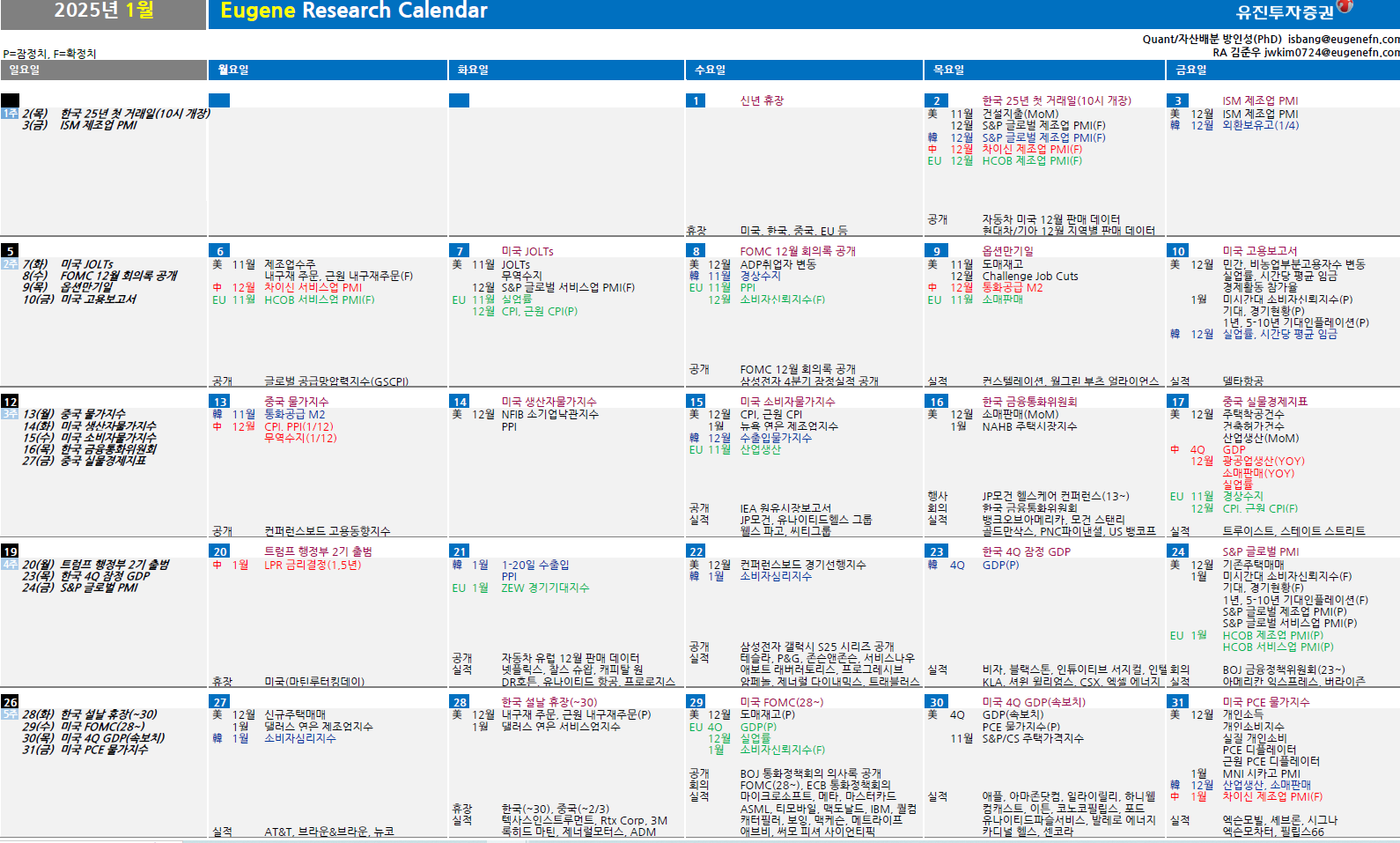Click the blue date box for January 1
Screen dimensions: 1400x843
(696, 100)
